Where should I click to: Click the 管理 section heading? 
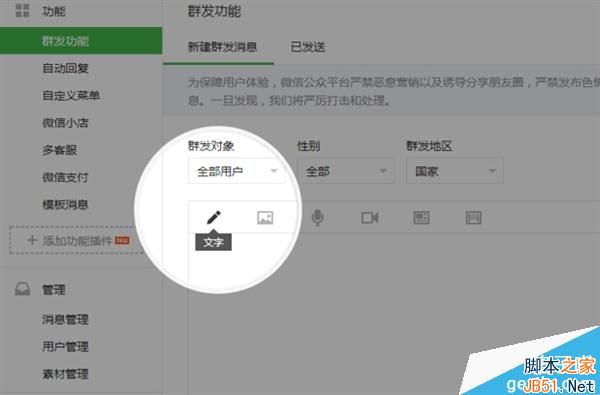[54, 289]
